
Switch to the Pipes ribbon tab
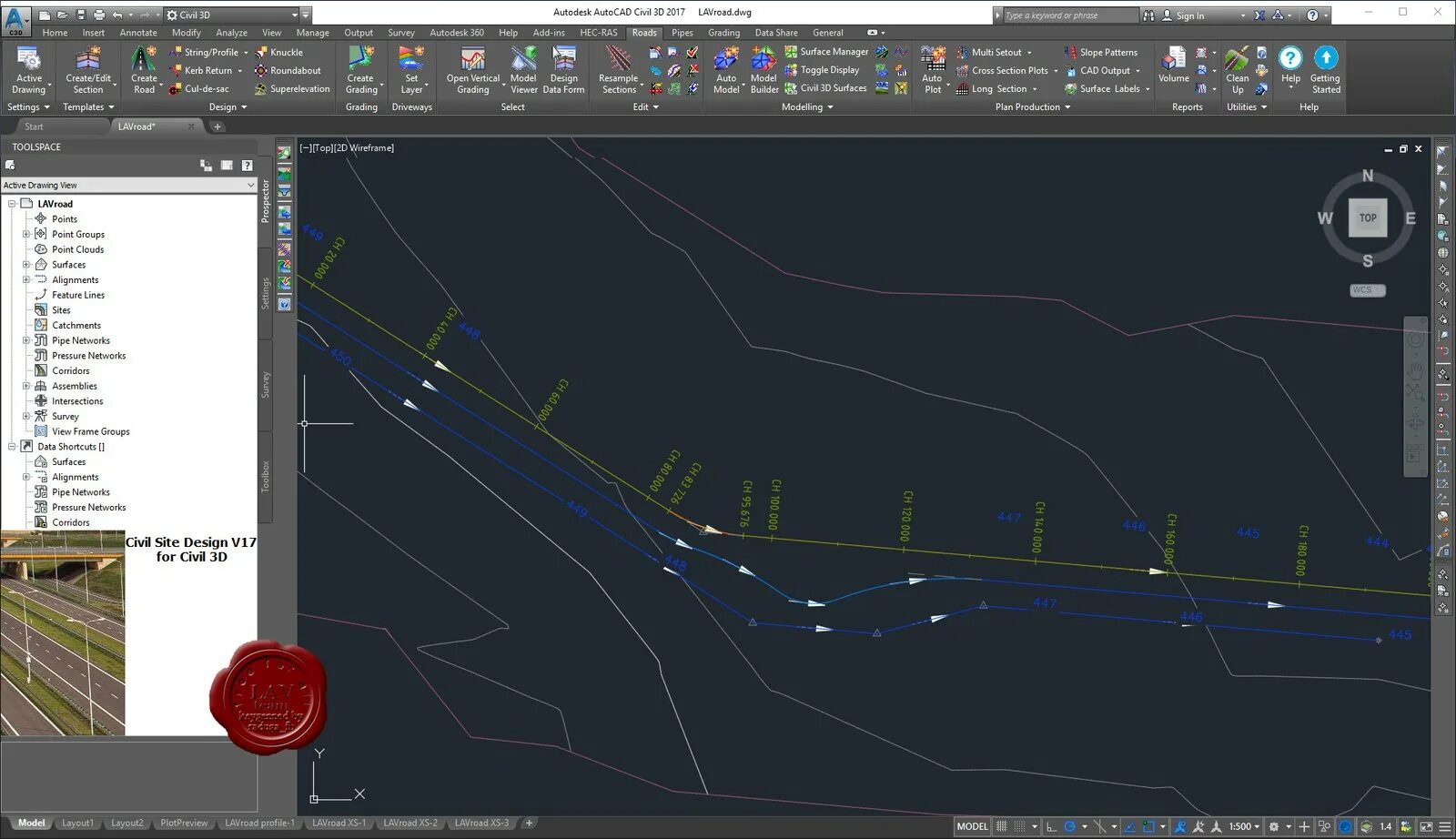click(x=682, y=33)
